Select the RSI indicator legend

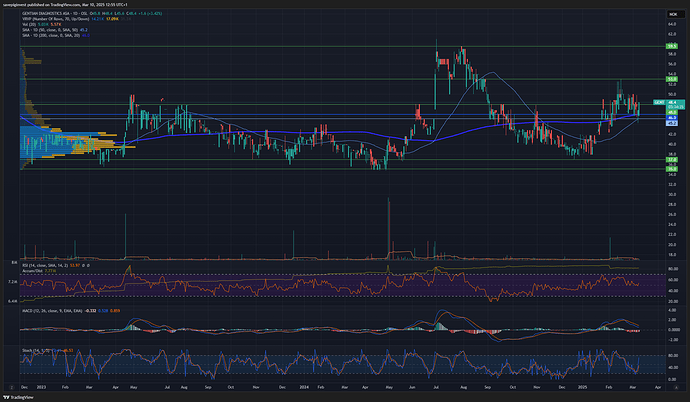click(x=56, y=266)
